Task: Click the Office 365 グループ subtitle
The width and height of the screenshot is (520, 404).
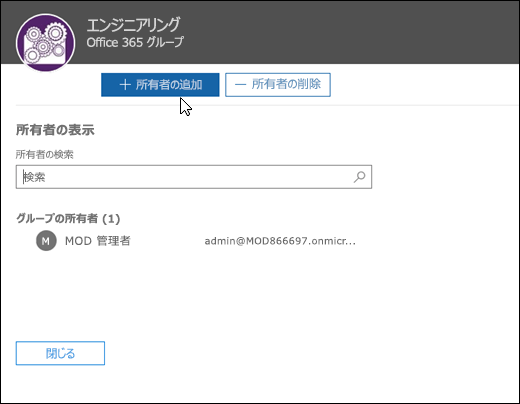Action: click(x=135, y=42)
